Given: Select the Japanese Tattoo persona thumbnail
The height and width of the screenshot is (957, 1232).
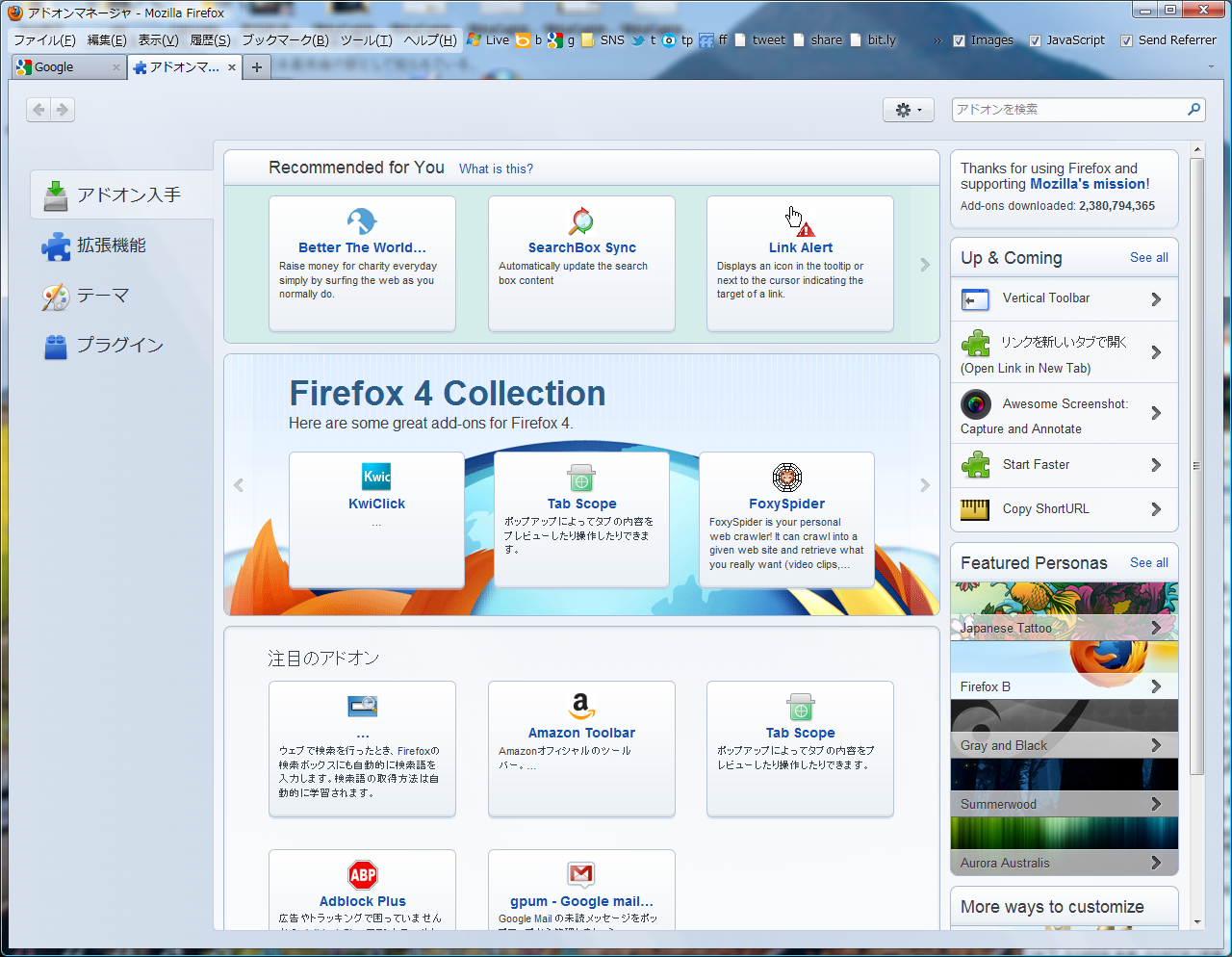Looking at the screenshot, I should (x=1065, y=611).
